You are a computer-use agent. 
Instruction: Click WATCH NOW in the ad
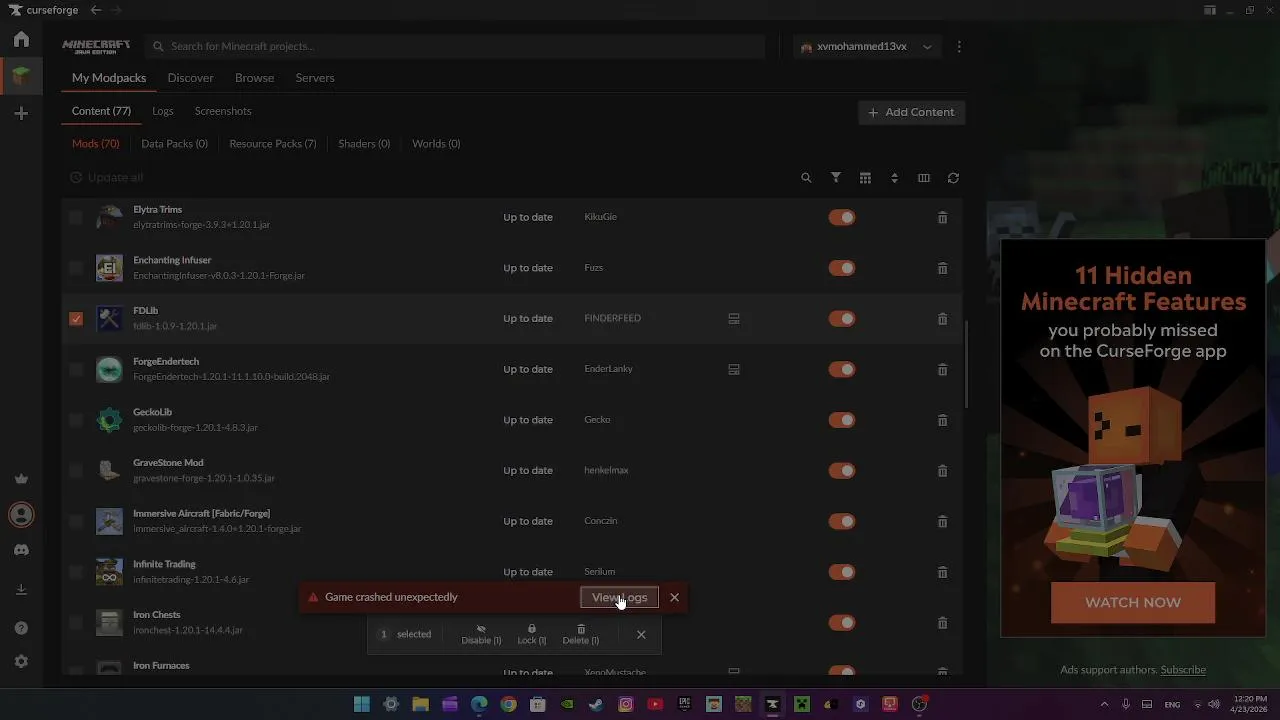[x=1133, y=603]
